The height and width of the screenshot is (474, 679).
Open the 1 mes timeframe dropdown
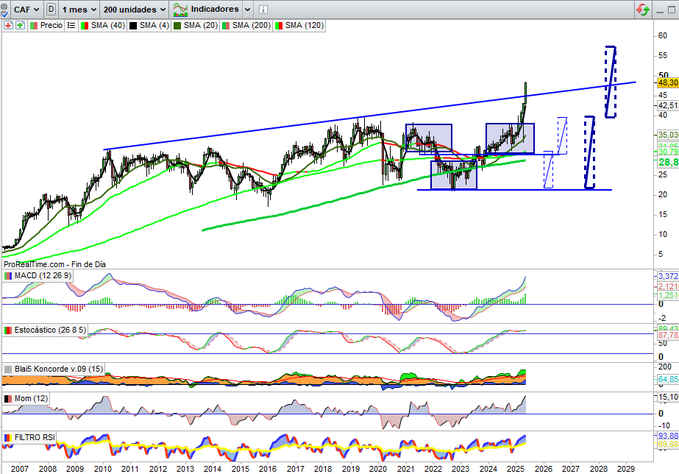79,9
